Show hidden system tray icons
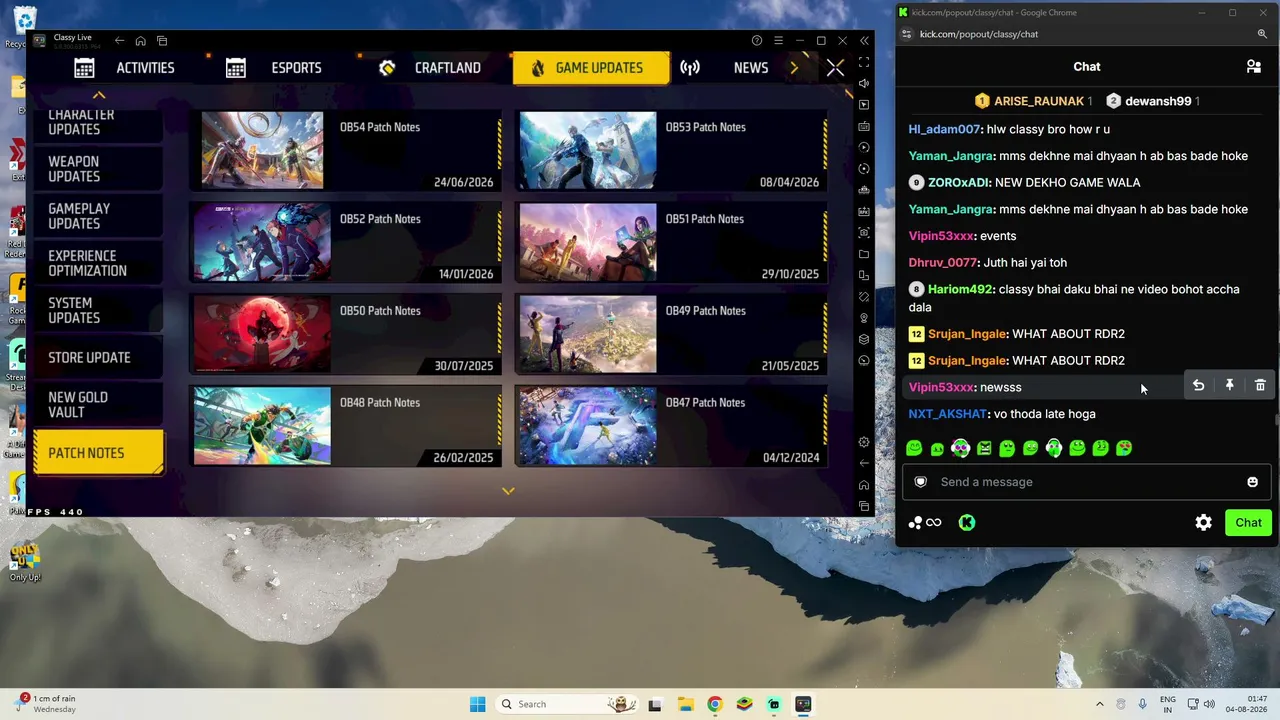The height and width of the screenshot is (720, 1280). pyautogui.click(x=1099, y=704)
